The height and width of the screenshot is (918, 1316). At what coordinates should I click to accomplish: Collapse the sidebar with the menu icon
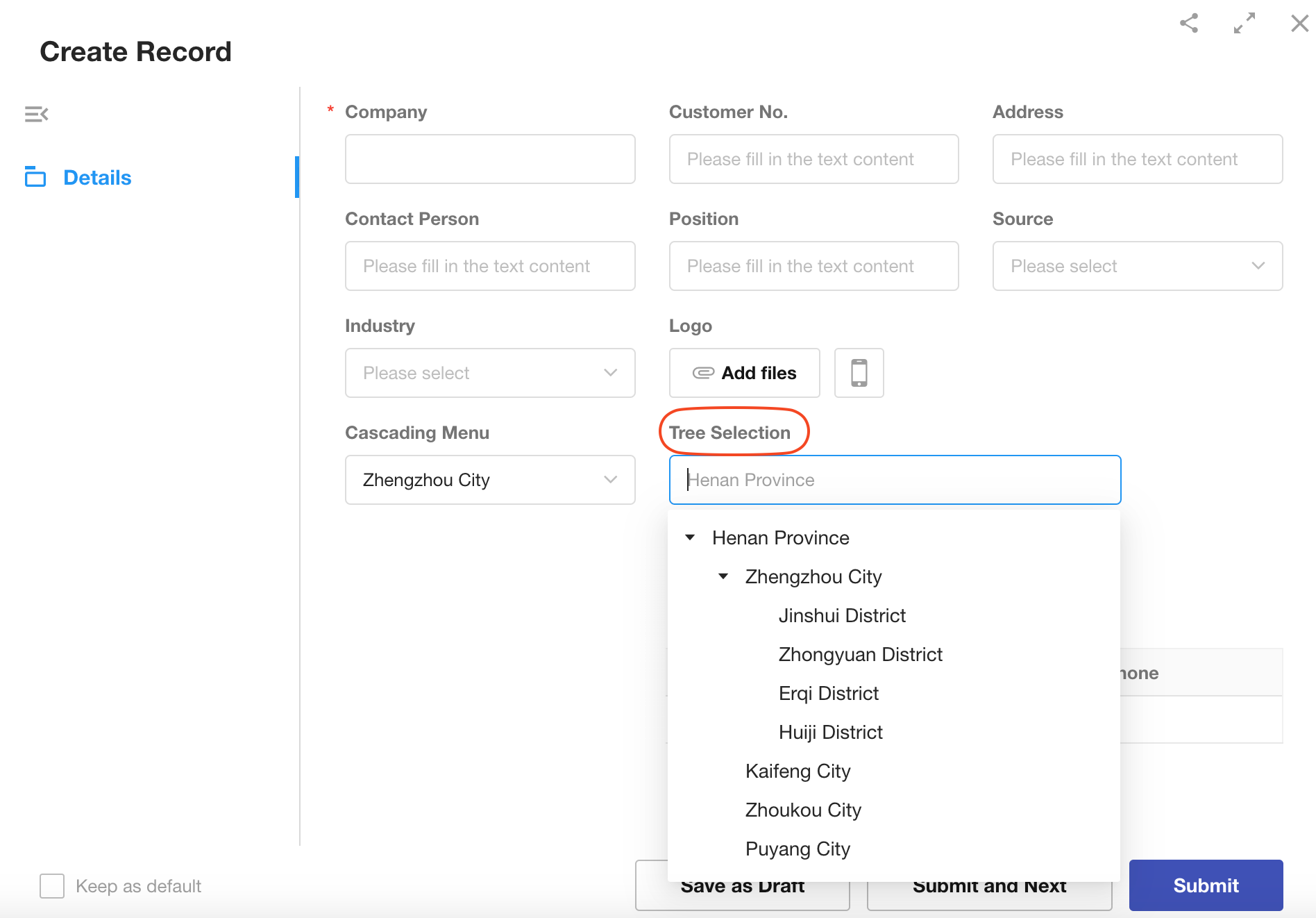[x=36, y=114]
